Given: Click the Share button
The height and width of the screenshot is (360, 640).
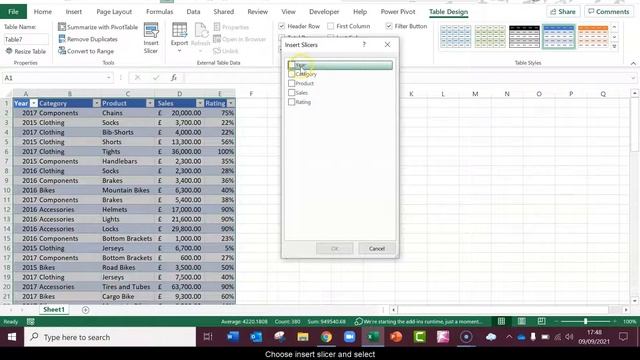Looking at the screenshot, I should pos(563,11).
